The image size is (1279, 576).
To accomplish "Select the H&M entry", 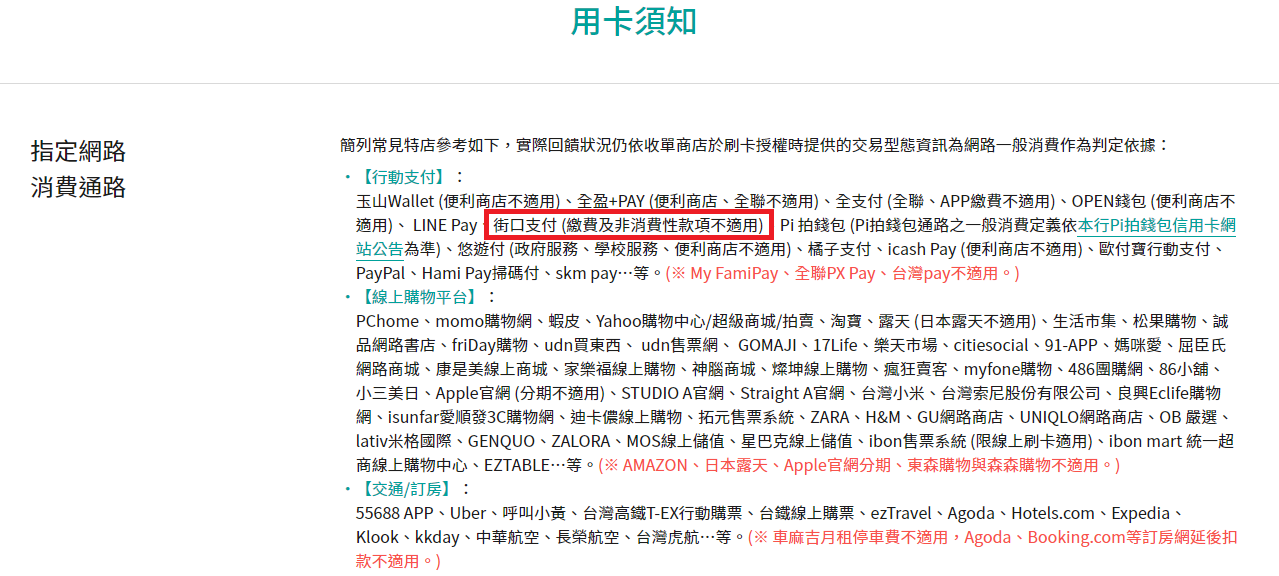I will click(884, 417).
